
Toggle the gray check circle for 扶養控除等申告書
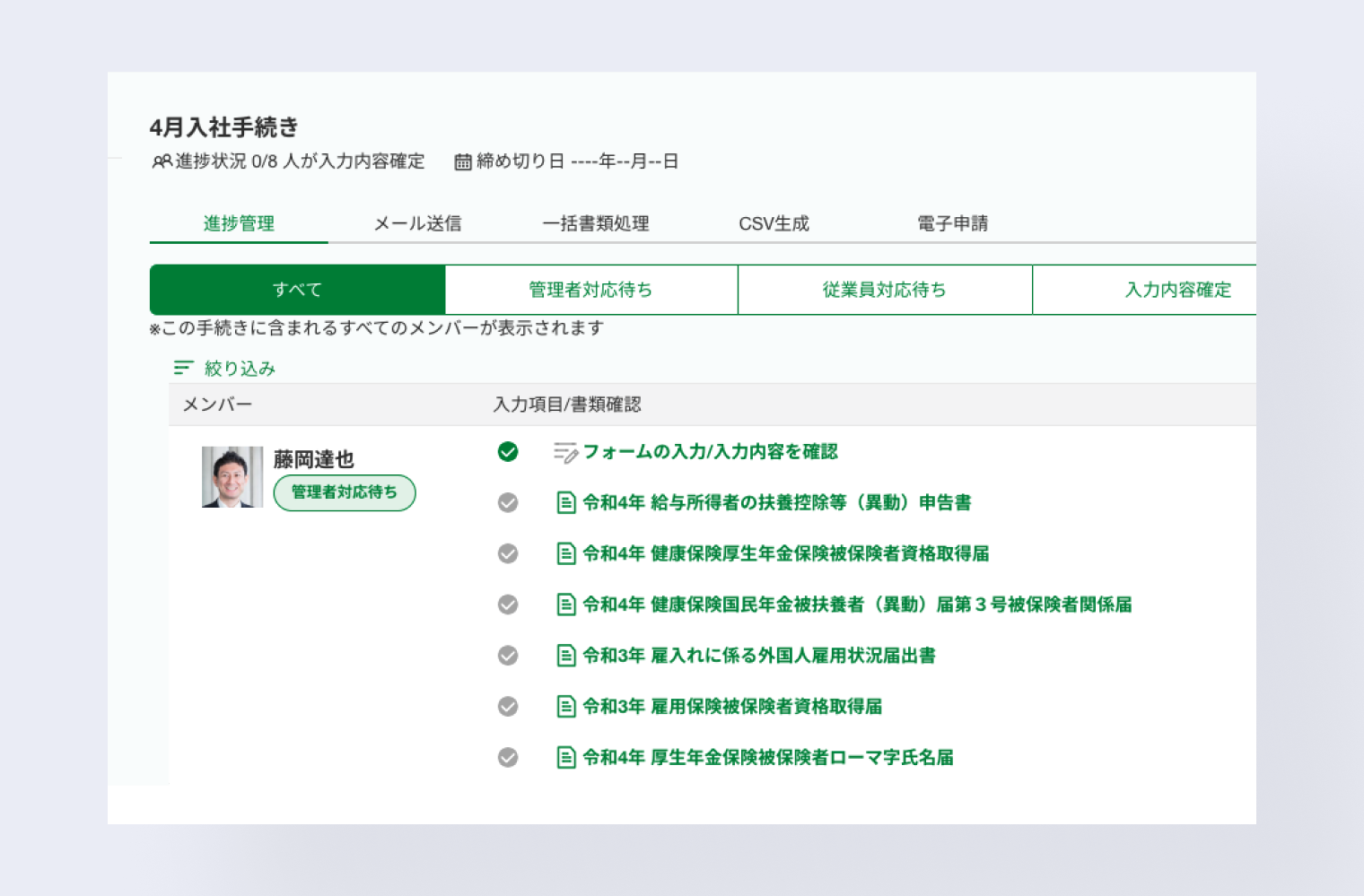tap(509, 503)
